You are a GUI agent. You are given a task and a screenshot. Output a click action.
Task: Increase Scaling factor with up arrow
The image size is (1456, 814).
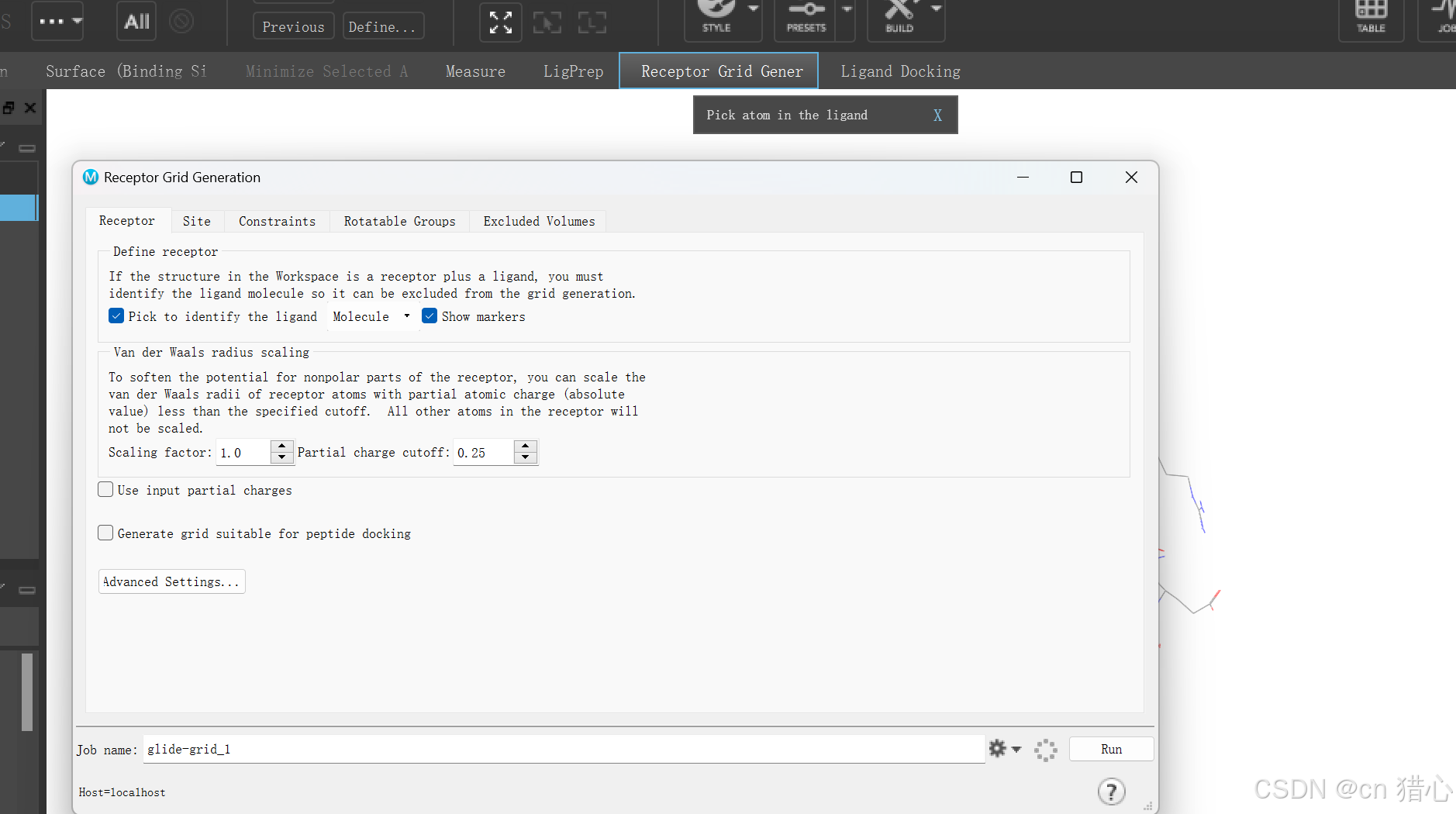pos(281,447)
